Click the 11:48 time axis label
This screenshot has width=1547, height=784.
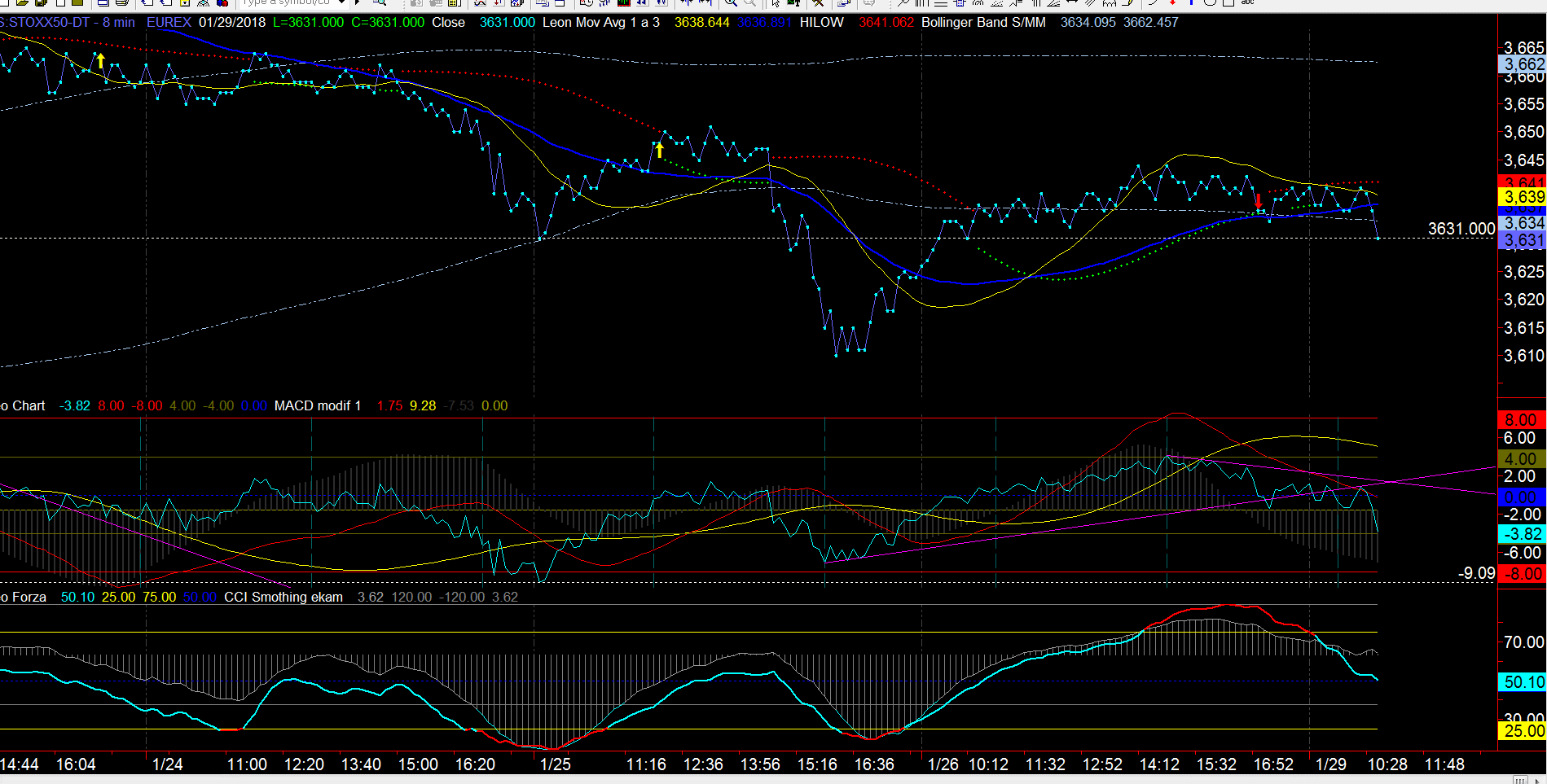coord(1444,764)
